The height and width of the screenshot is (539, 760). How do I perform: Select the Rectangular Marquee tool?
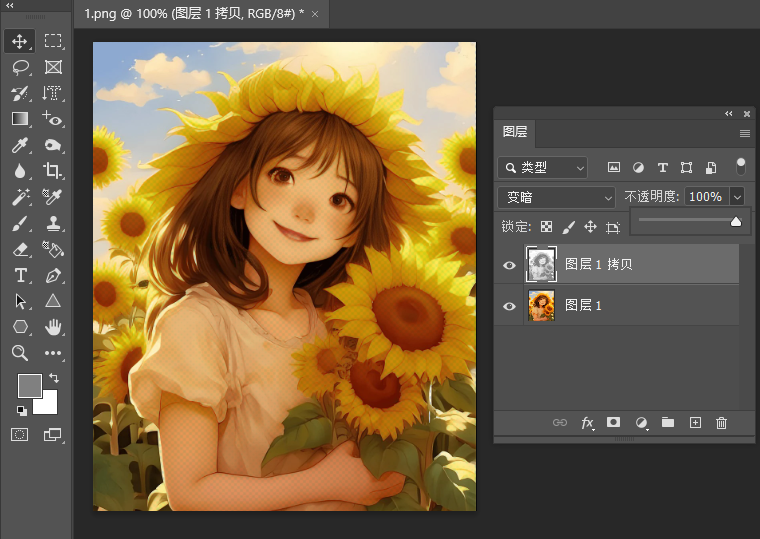coord(53,41)
